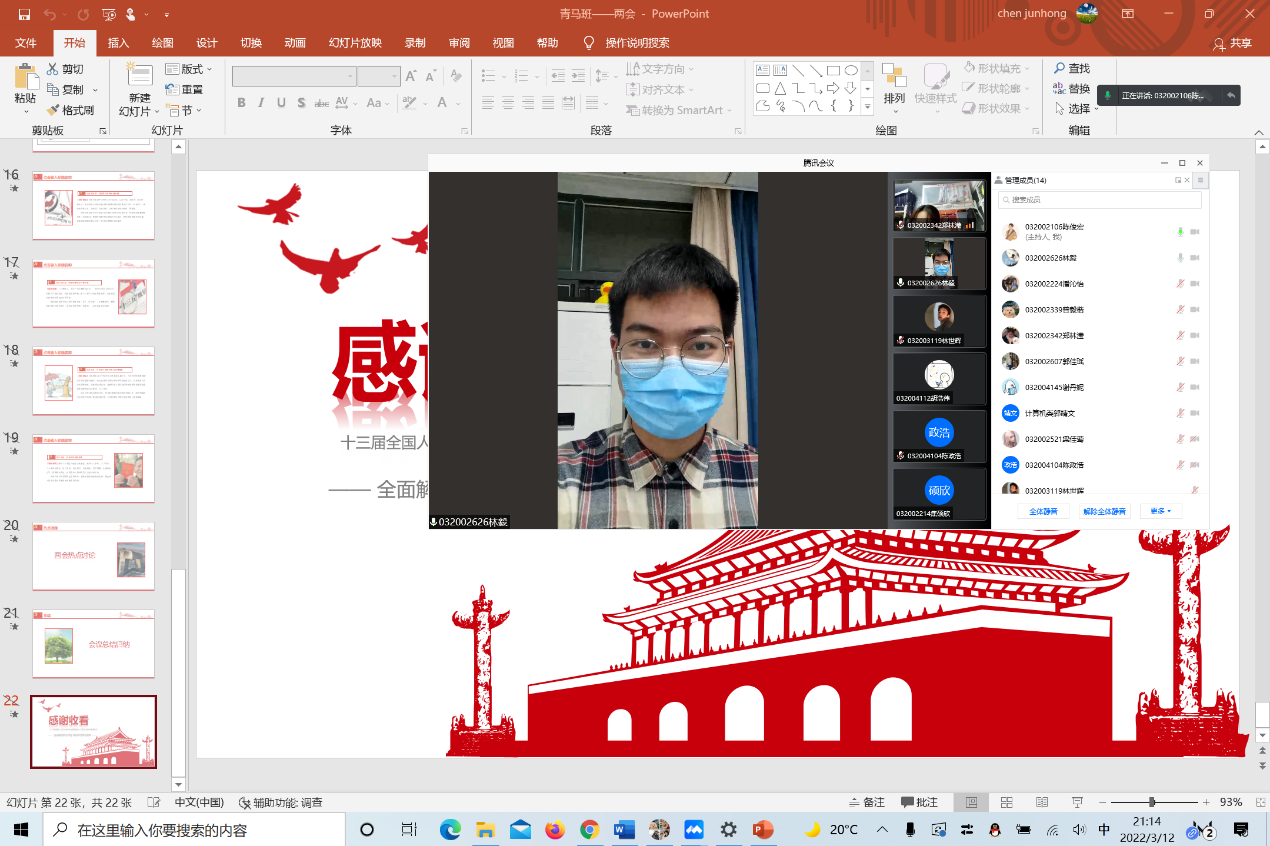Switch to the Slide Show (幻灯片放映) tab
Viewport: 1270px width, 846px height.
[x=355, y=43]
